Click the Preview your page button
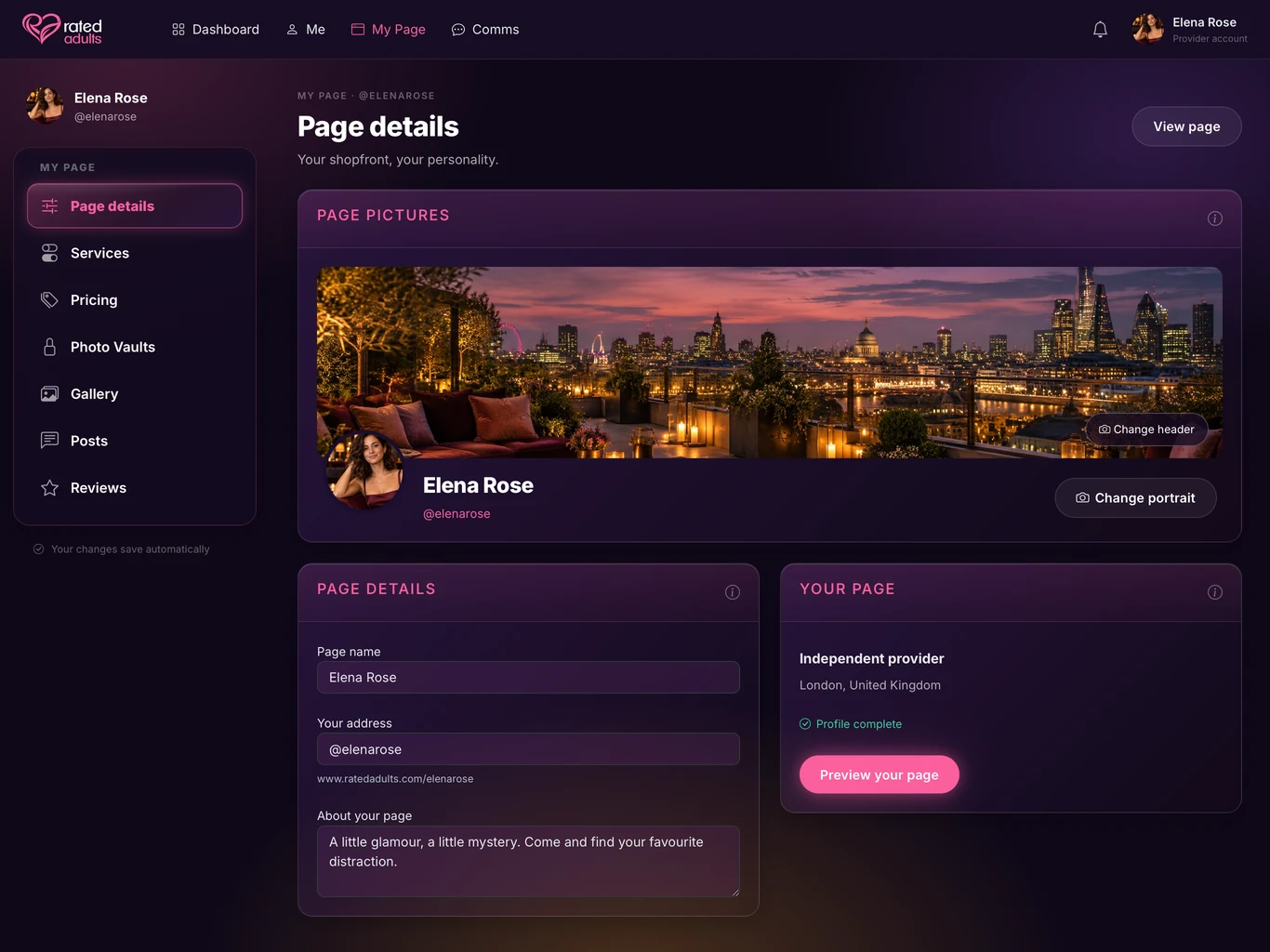The height and width of the screenshot is (952, 1270). 880,774
